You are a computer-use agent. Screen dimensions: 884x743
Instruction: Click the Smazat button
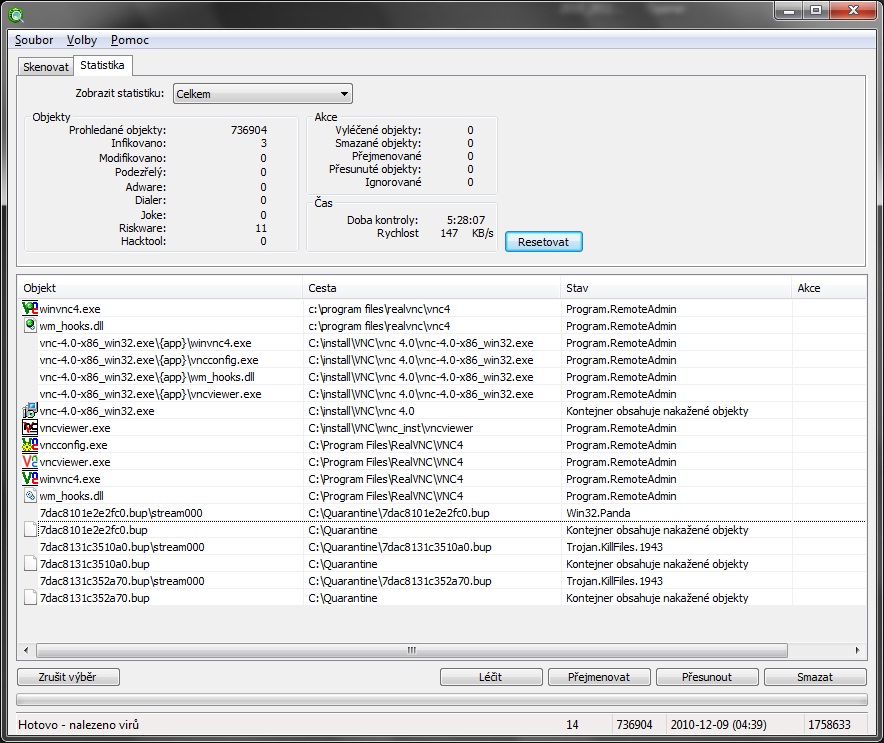click(x=814, y=677)
